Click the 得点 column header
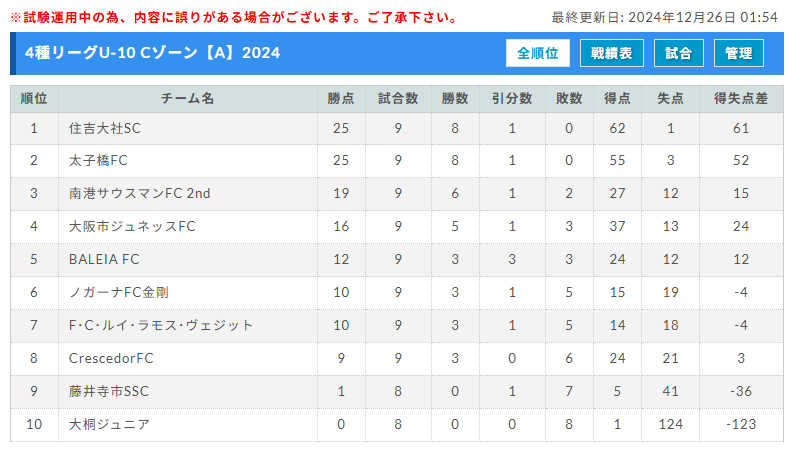 click(617, 99)
